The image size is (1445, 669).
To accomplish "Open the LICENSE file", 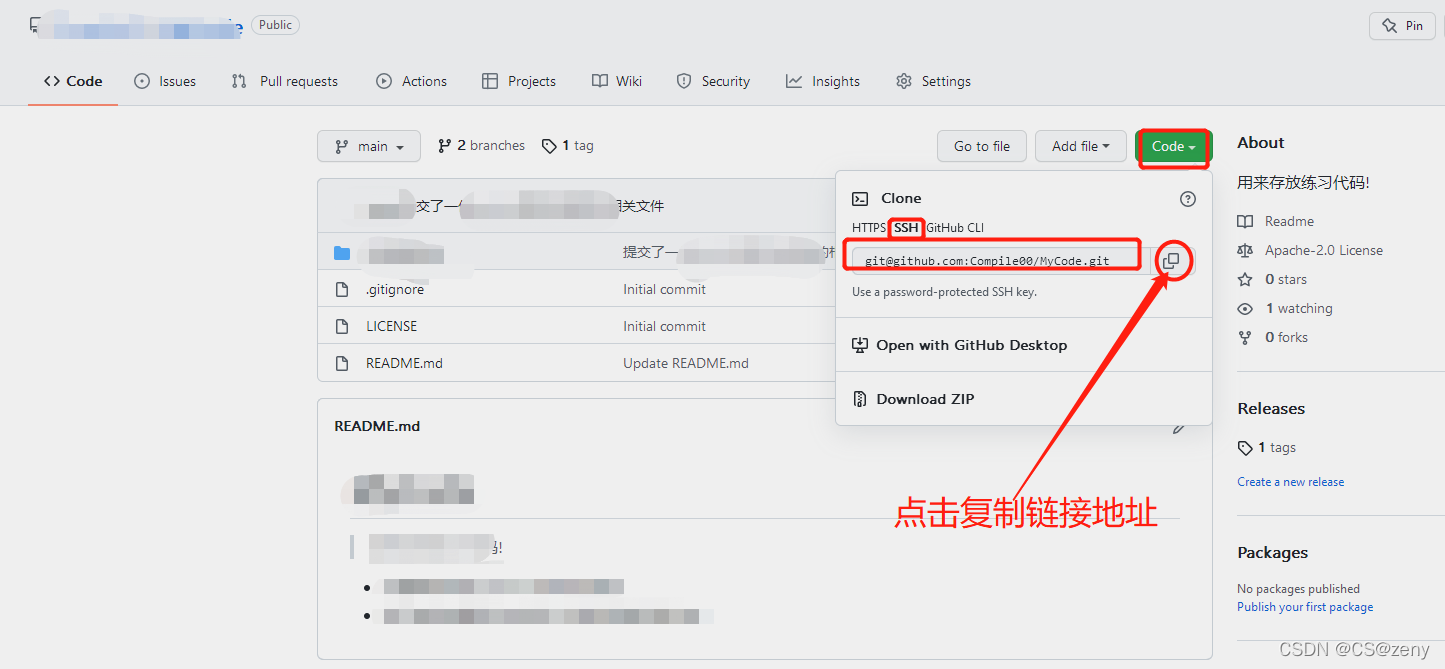I will click(392, 326).
